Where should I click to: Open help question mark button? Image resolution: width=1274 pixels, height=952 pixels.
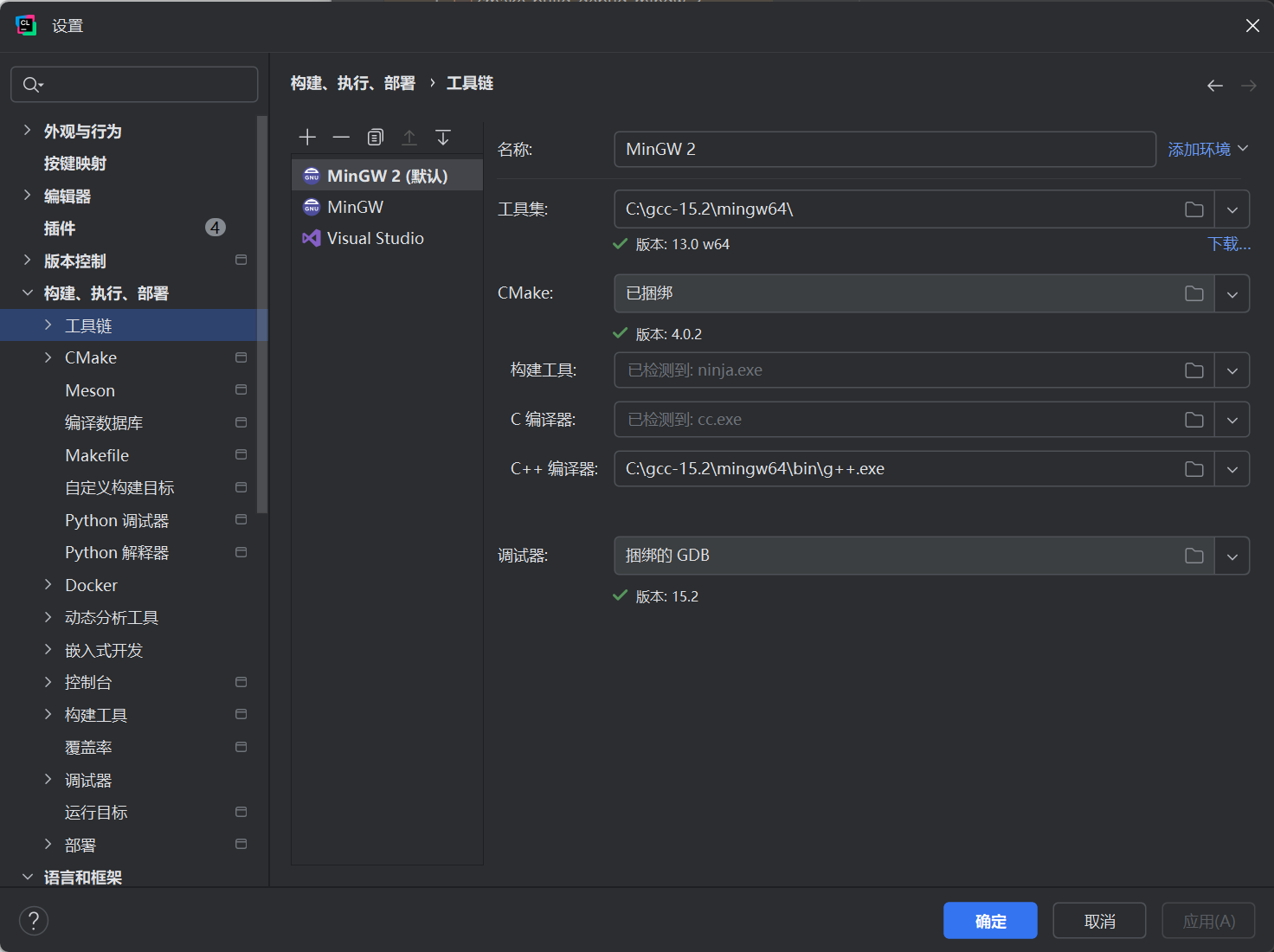[x=34, y=921]
